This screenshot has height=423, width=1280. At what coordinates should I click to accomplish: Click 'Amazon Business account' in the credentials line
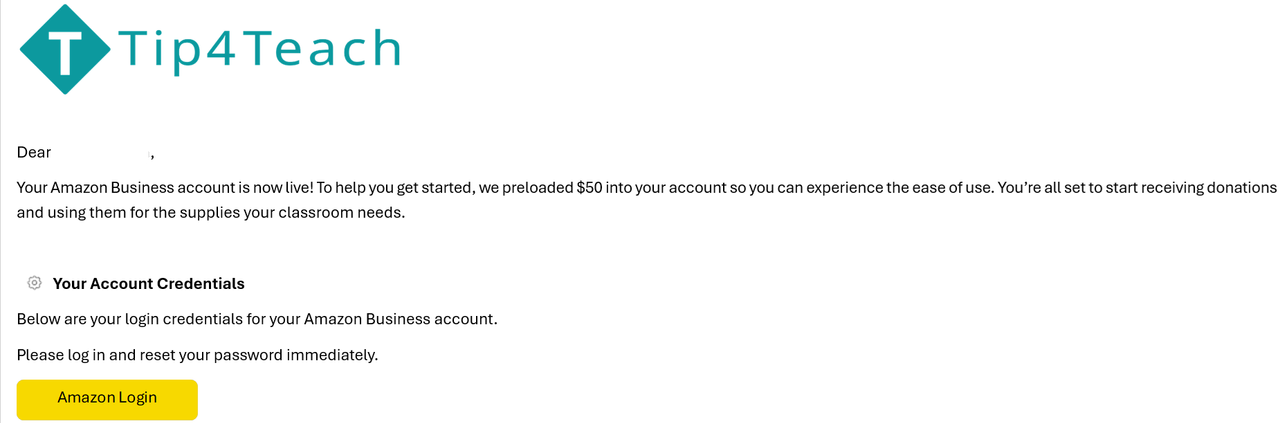click(x=398, y=319)
